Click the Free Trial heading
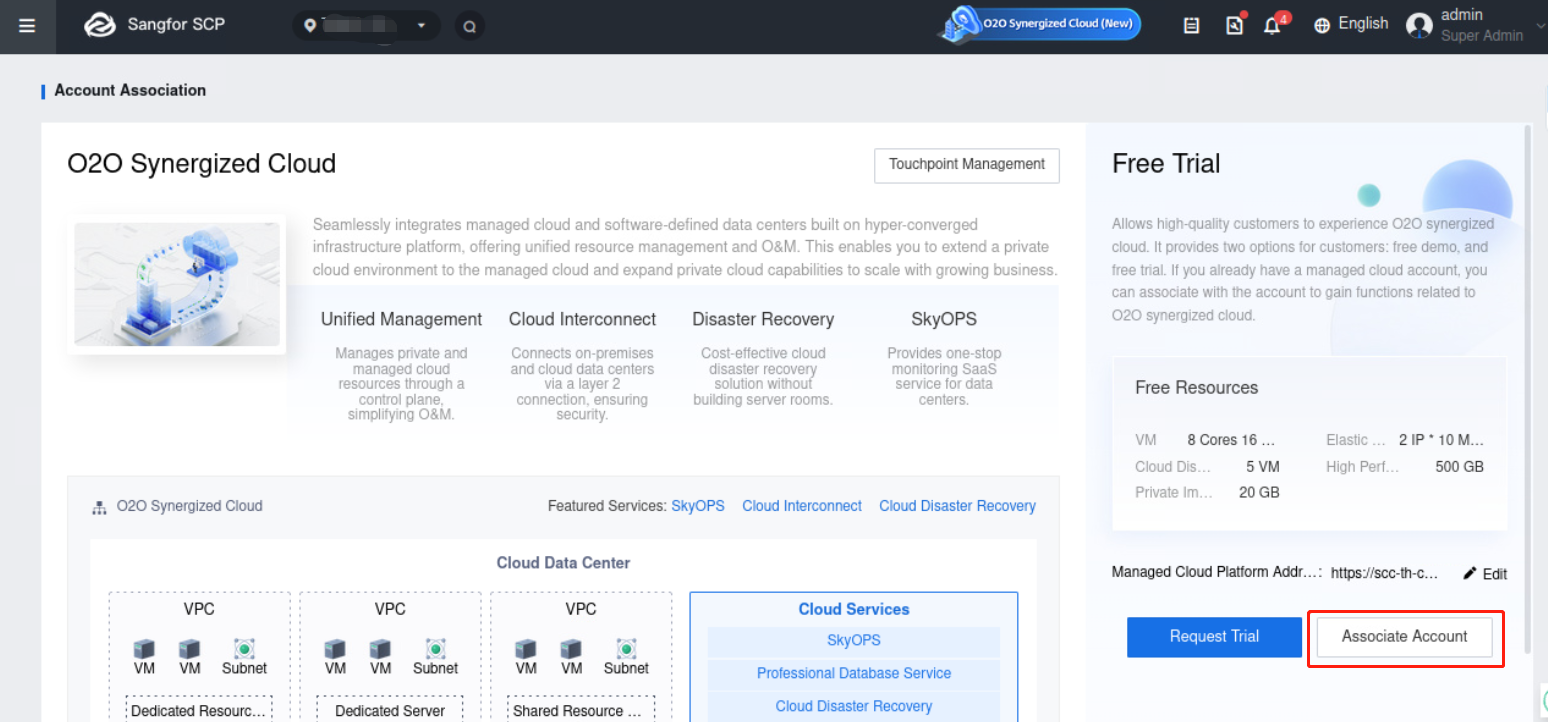This screenshot has width=1548, height=722. click(x=1166, y=164)
